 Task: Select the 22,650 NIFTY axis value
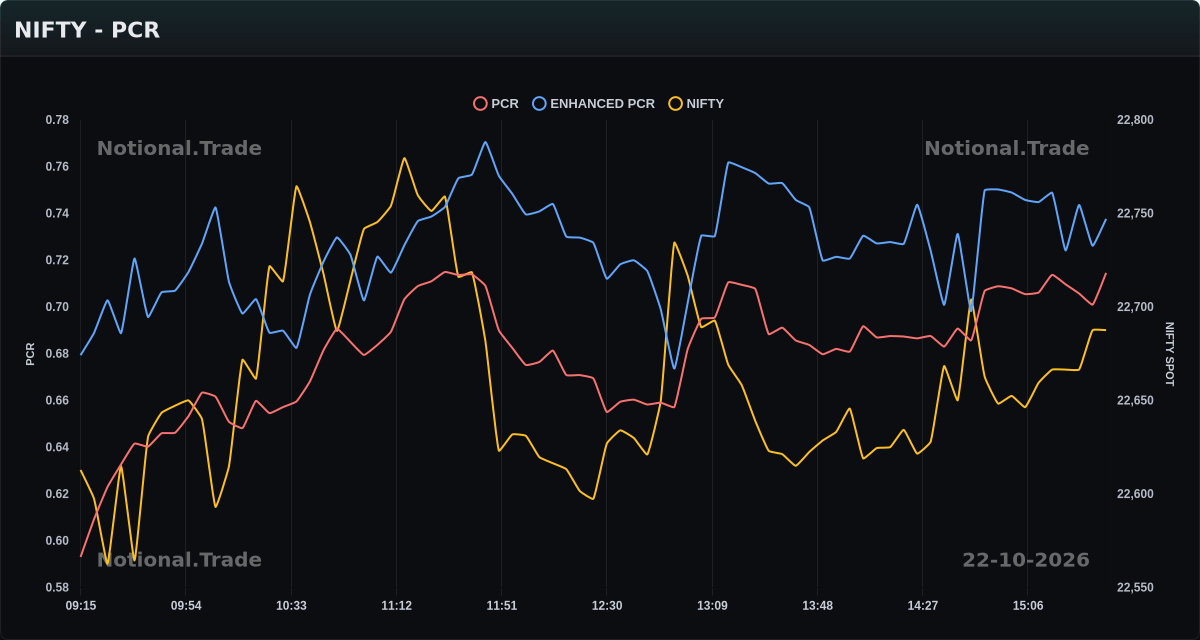[x=1135, y=401]
